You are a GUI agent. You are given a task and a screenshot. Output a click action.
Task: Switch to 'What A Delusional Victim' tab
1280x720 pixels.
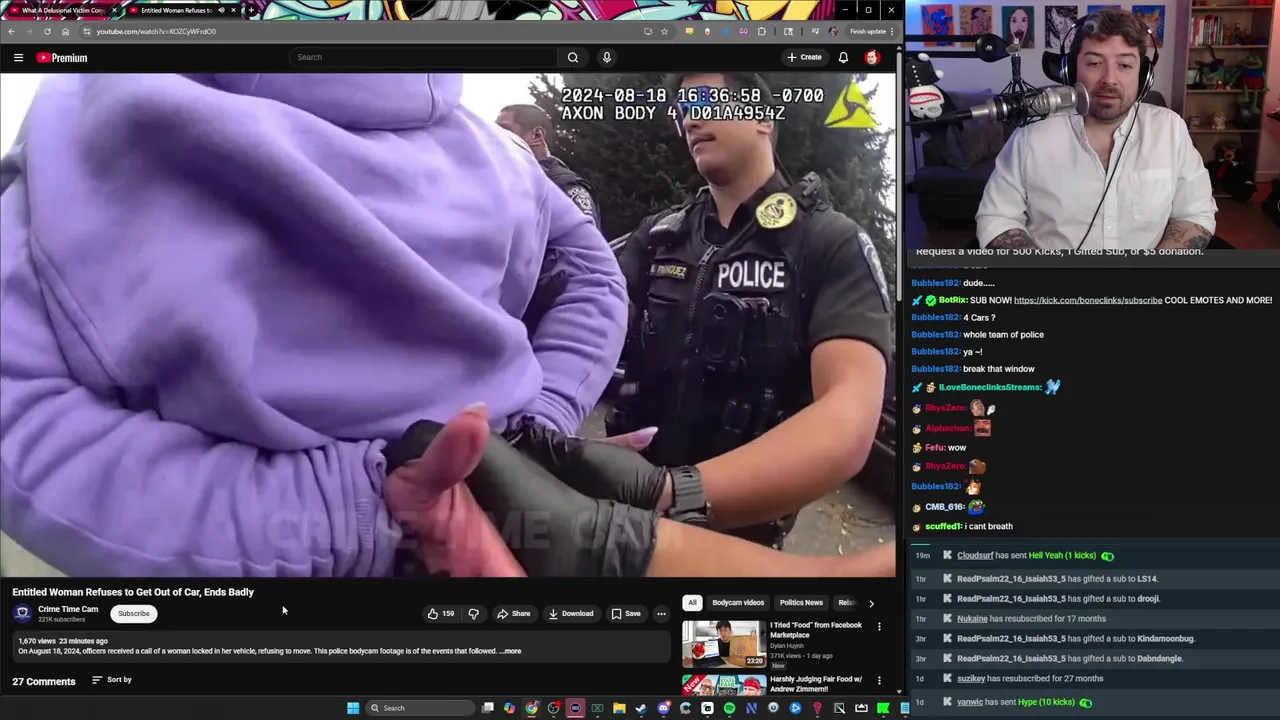point(62,10)
